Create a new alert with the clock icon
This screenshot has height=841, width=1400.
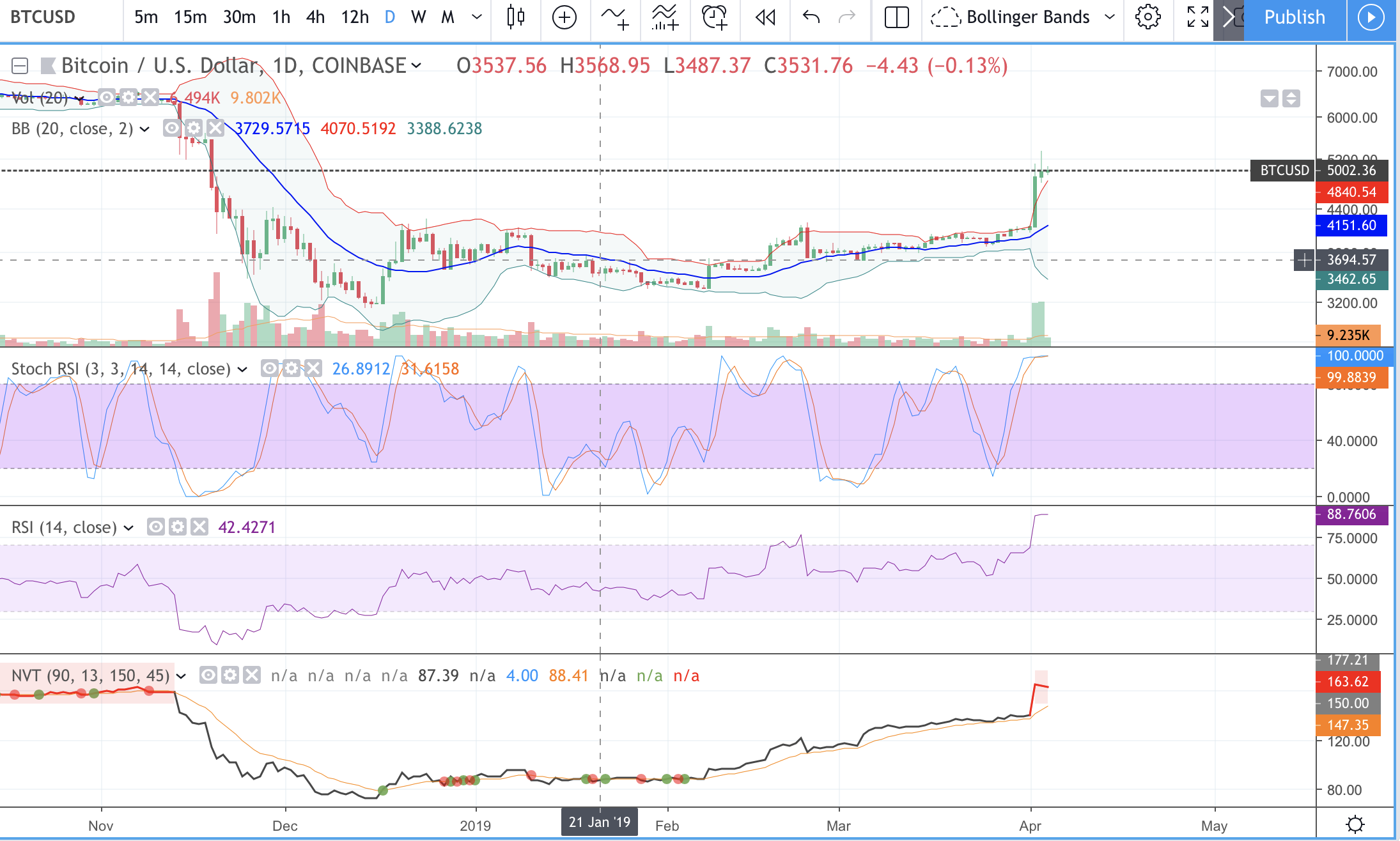(714, 17)
